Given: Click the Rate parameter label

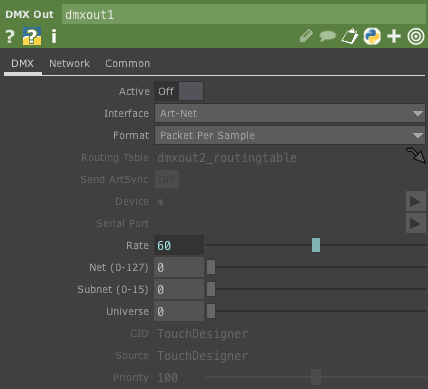Looking at the screenshot, I should click(x=137, y=245).
